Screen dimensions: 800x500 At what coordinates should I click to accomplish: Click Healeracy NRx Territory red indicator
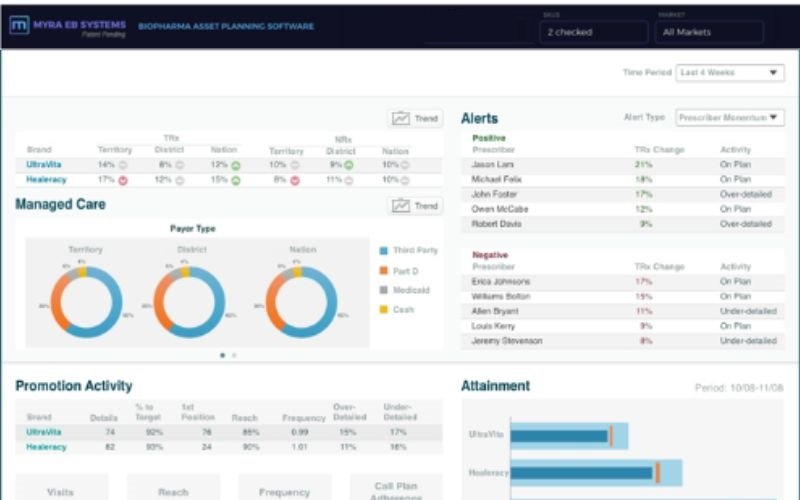[x=295, y=181]
